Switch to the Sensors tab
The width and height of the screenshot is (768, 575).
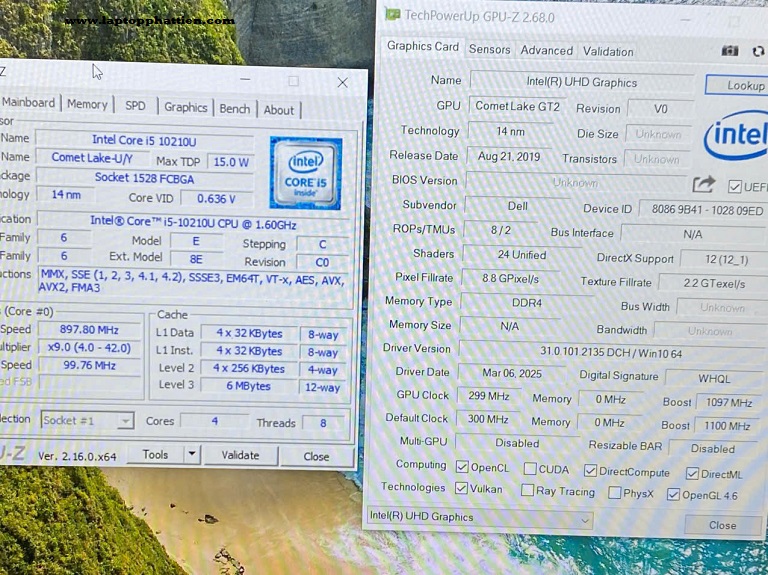coord(489,49)
